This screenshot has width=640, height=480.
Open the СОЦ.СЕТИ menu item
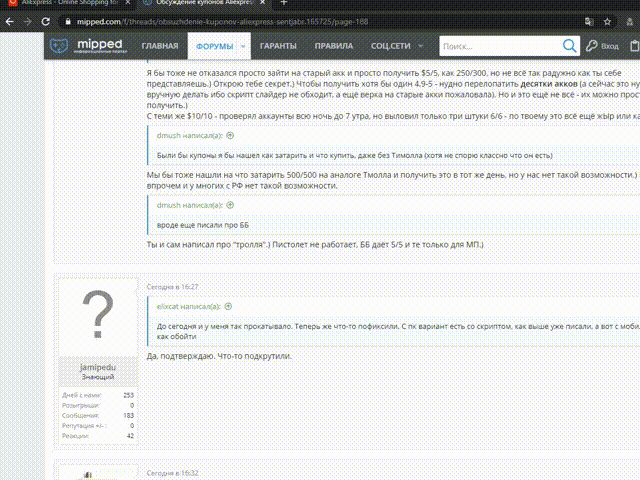(x=390, y=46)
